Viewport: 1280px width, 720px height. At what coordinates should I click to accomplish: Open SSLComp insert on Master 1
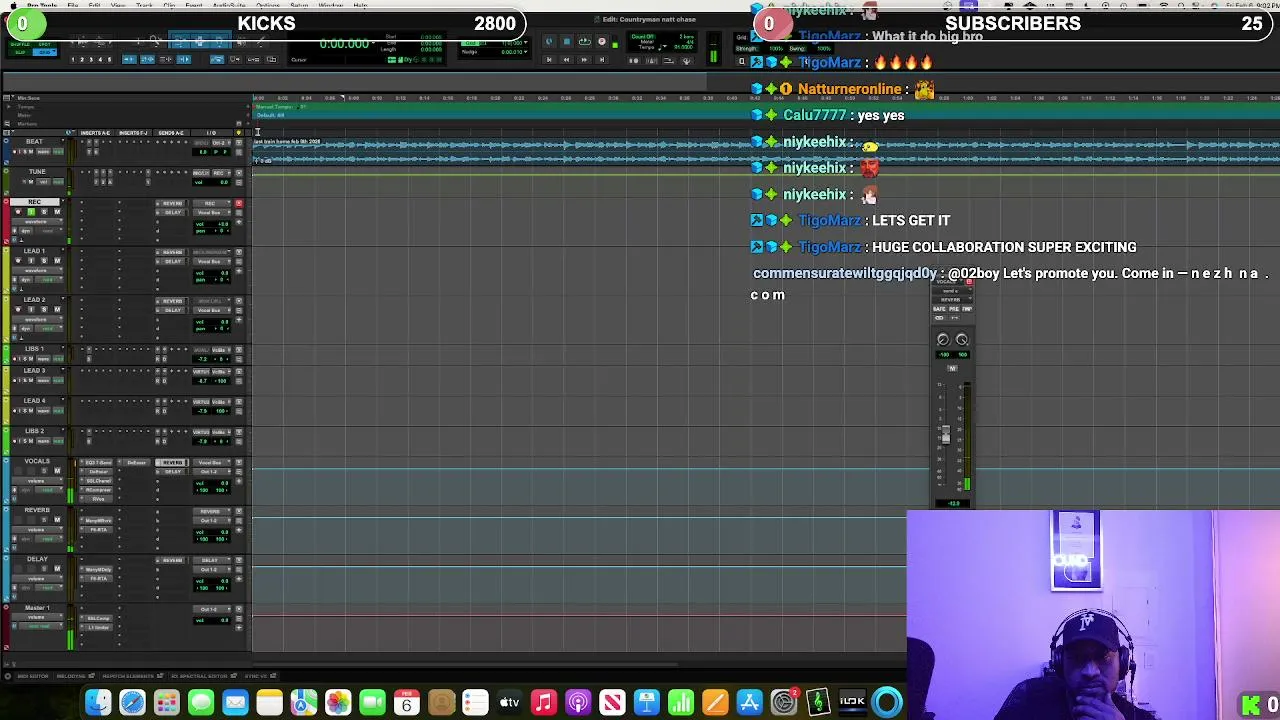click(98, 618)
